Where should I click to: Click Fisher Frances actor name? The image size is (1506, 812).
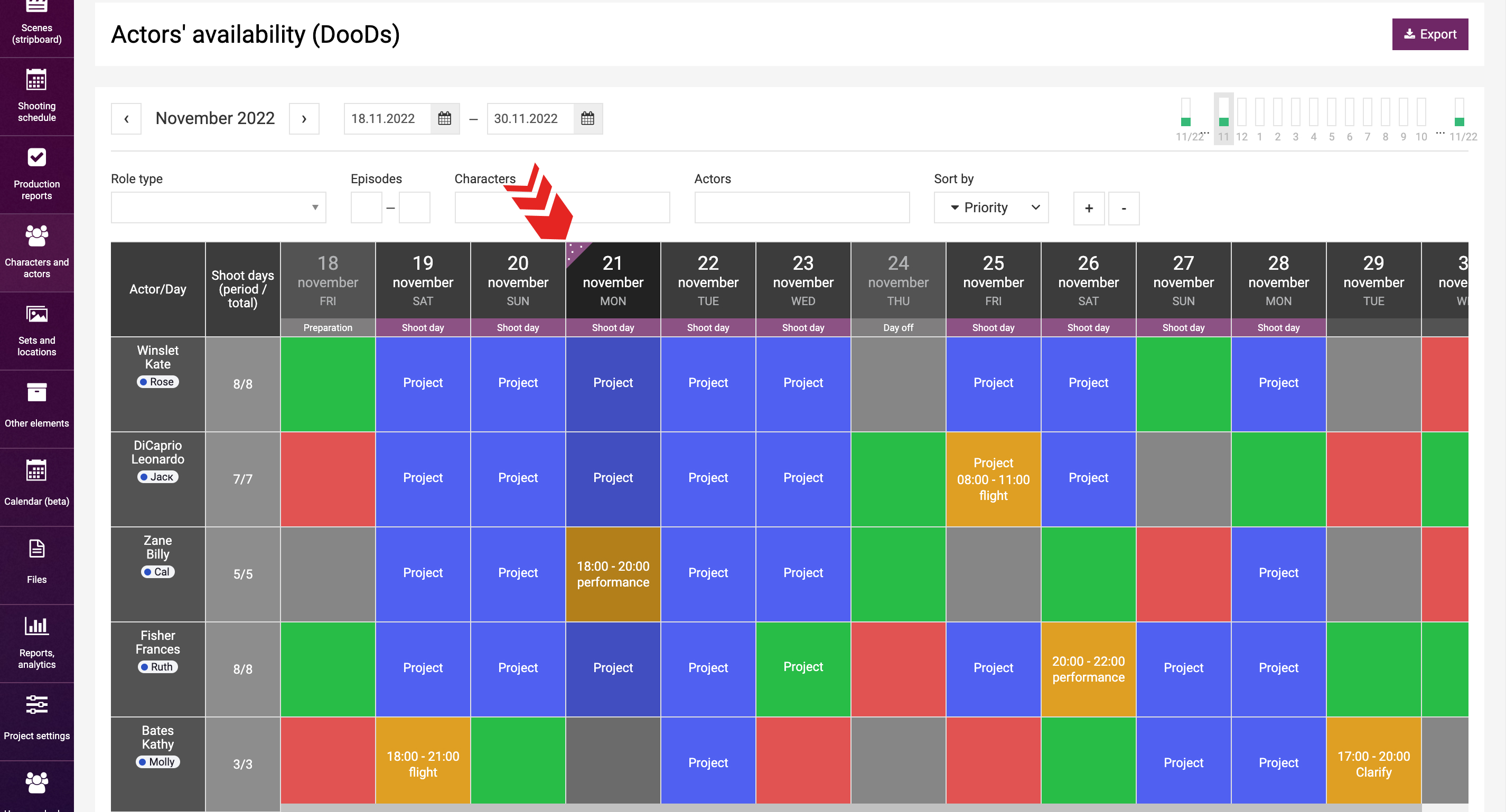(x=158, y=642)
